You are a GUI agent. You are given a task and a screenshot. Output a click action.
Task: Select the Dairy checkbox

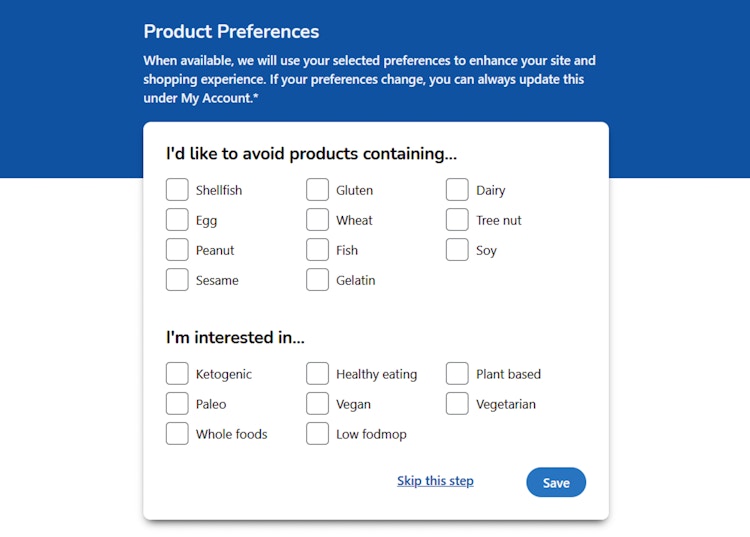pos(457,190)
